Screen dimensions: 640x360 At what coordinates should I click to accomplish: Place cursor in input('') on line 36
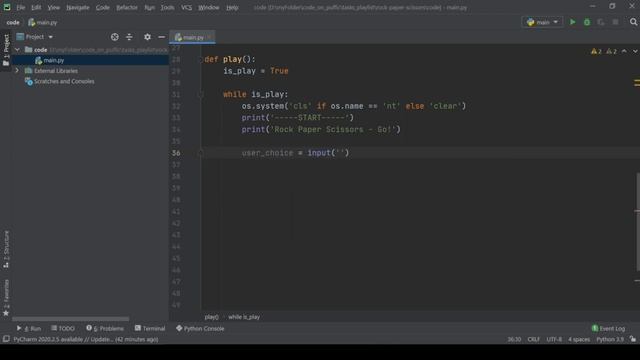pyautogui.click(x=340, y=153)
